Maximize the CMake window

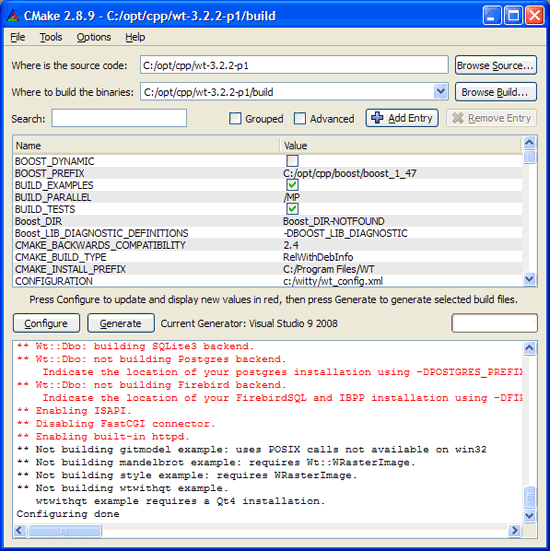(513, 16)
